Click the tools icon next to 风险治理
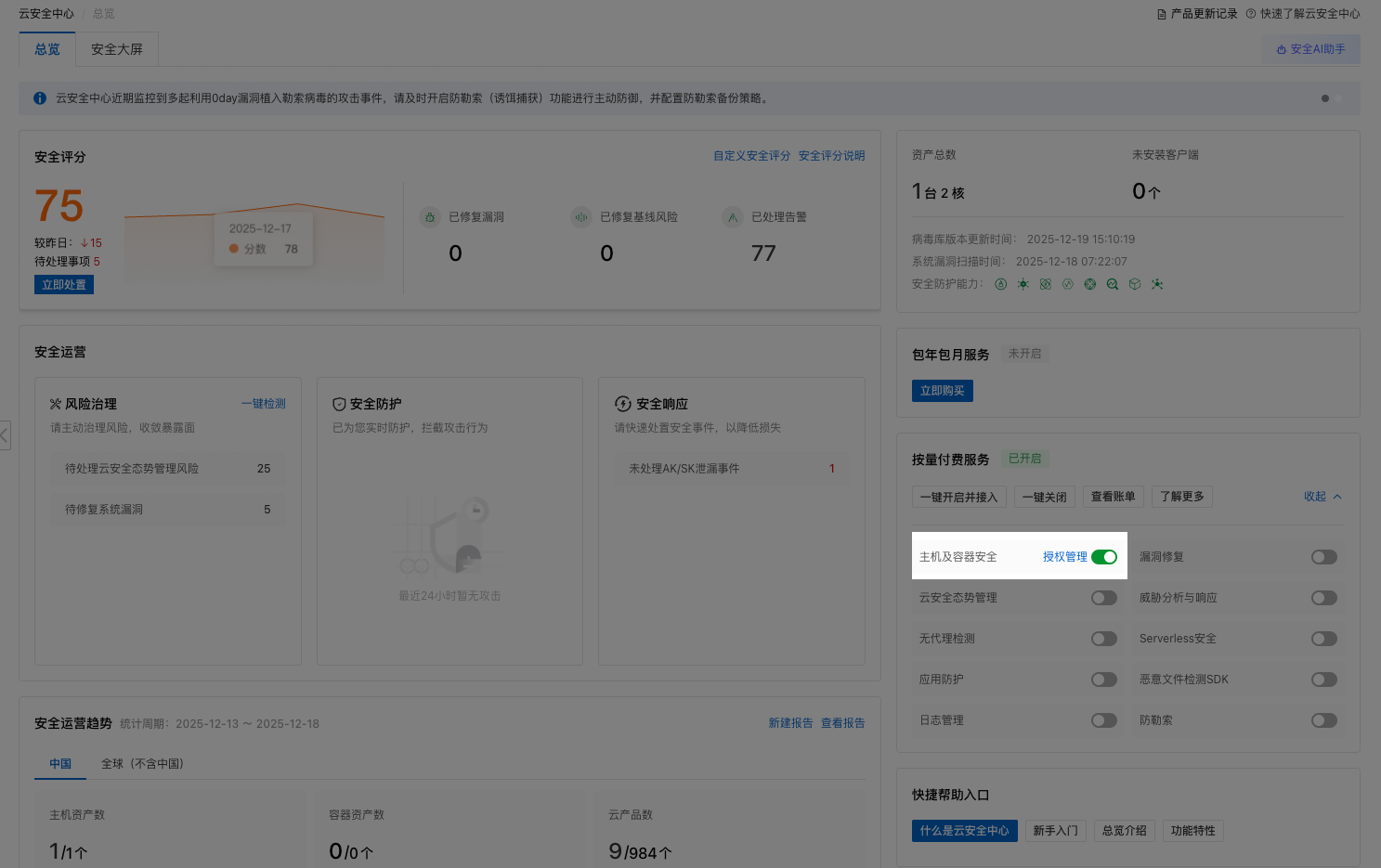1381x868 pixels. (56, 404)
